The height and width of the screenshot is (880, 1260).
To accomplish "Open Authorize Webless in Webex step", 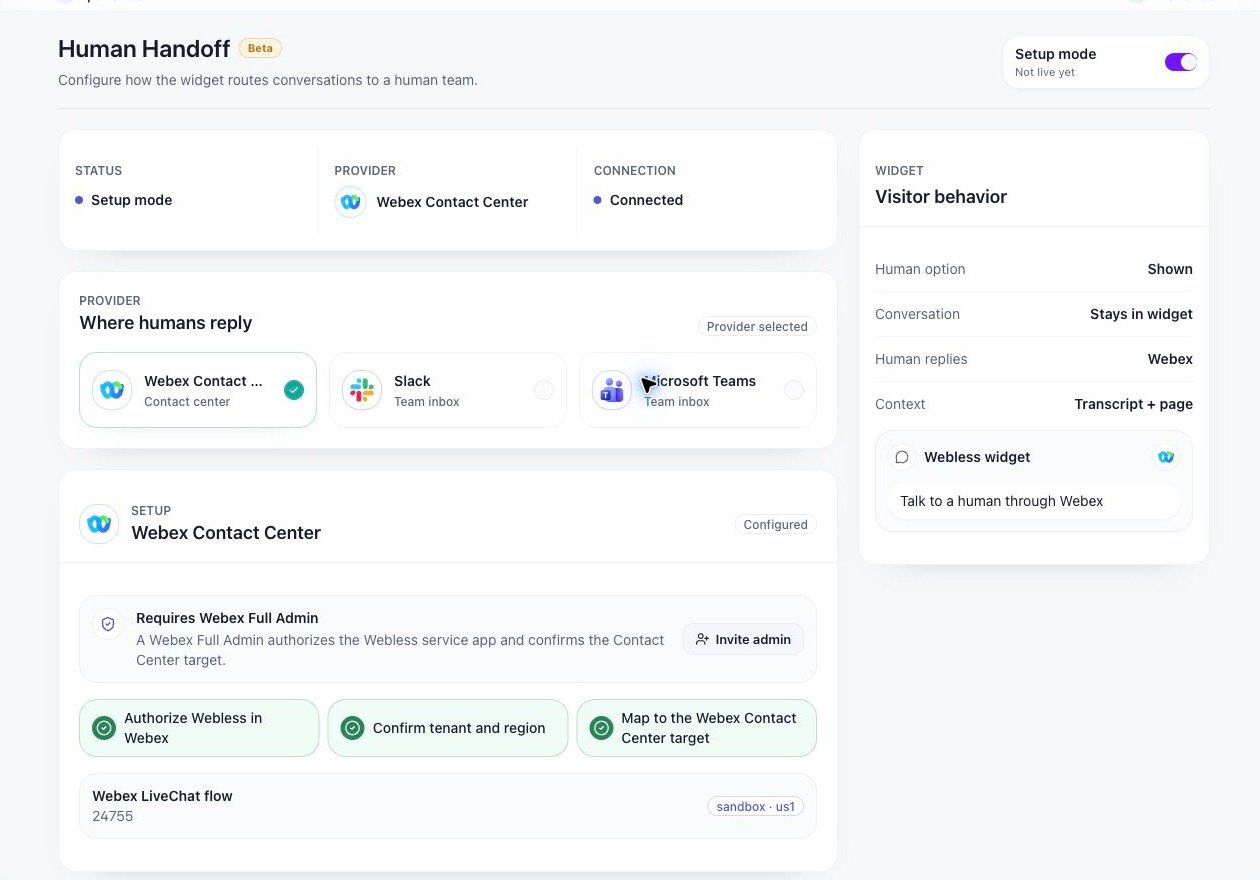I will [199, 728].
